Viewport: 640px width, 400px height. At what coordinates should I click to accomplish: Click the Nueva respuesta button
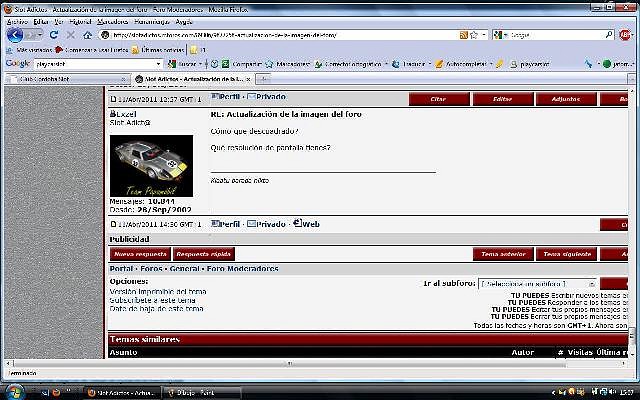click(x=140, y=254)
